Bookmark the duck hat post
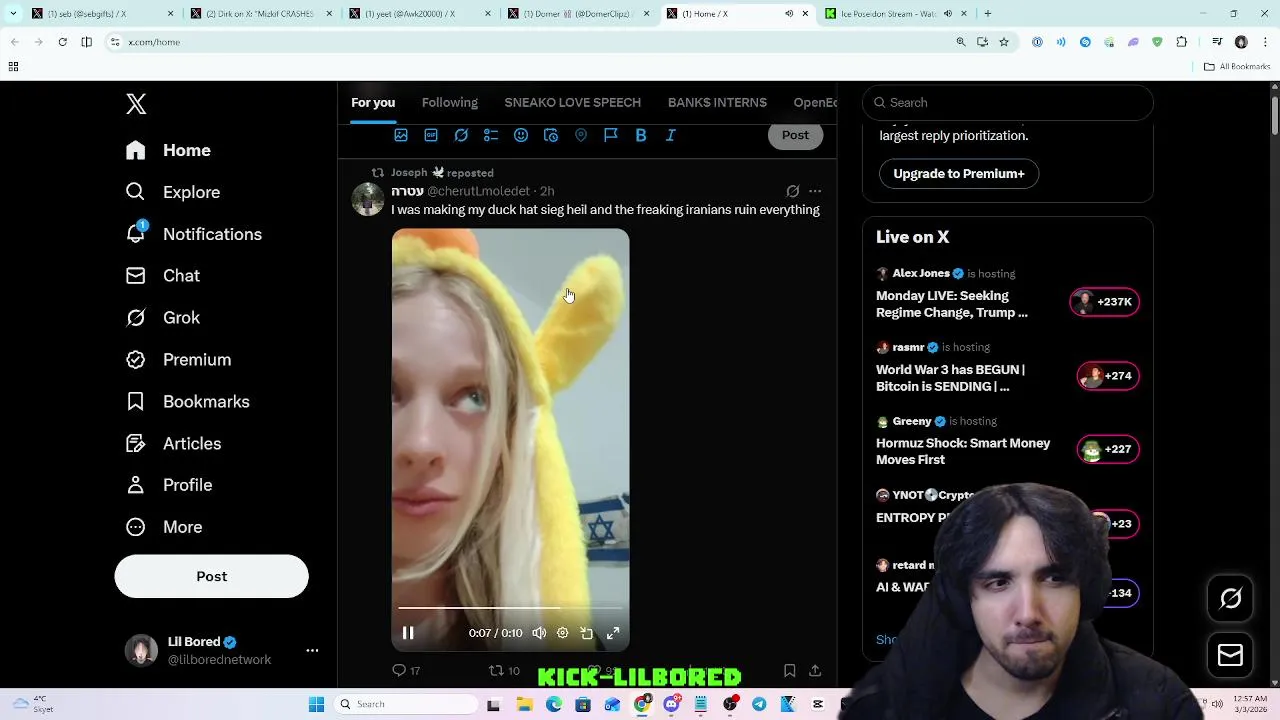This screenshot has width=1280, height=720. click(x=789, y=670)
